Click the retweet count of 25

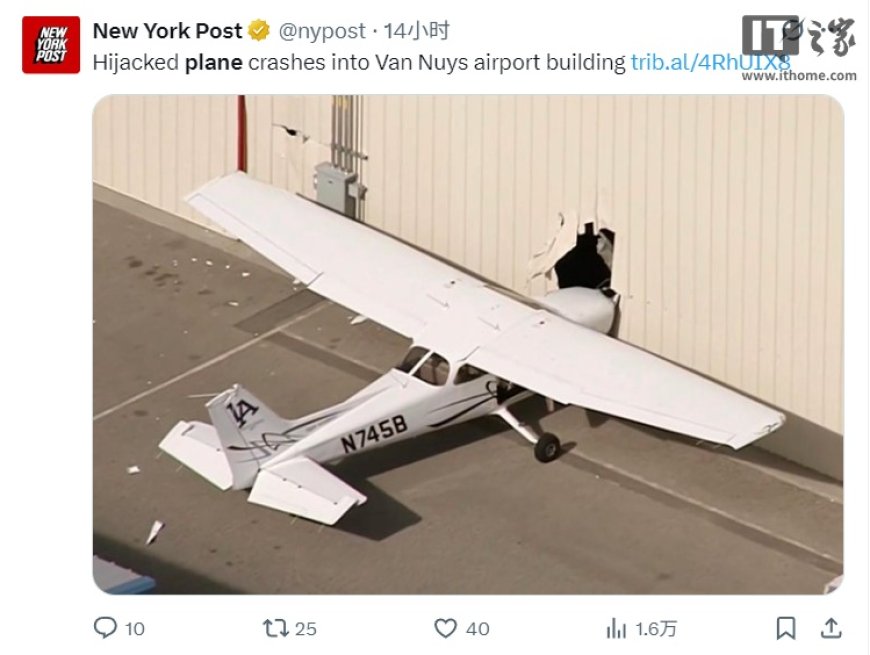point(305,629)
